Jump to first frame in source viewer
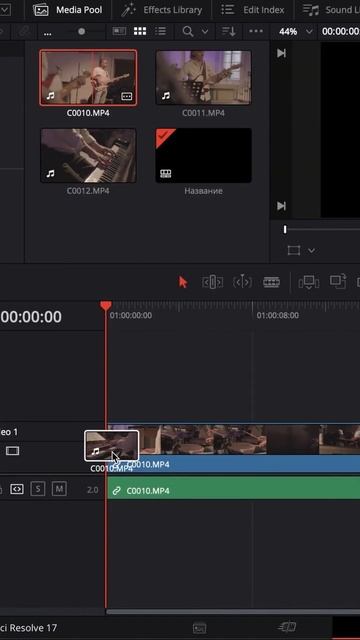 [281, 53]
